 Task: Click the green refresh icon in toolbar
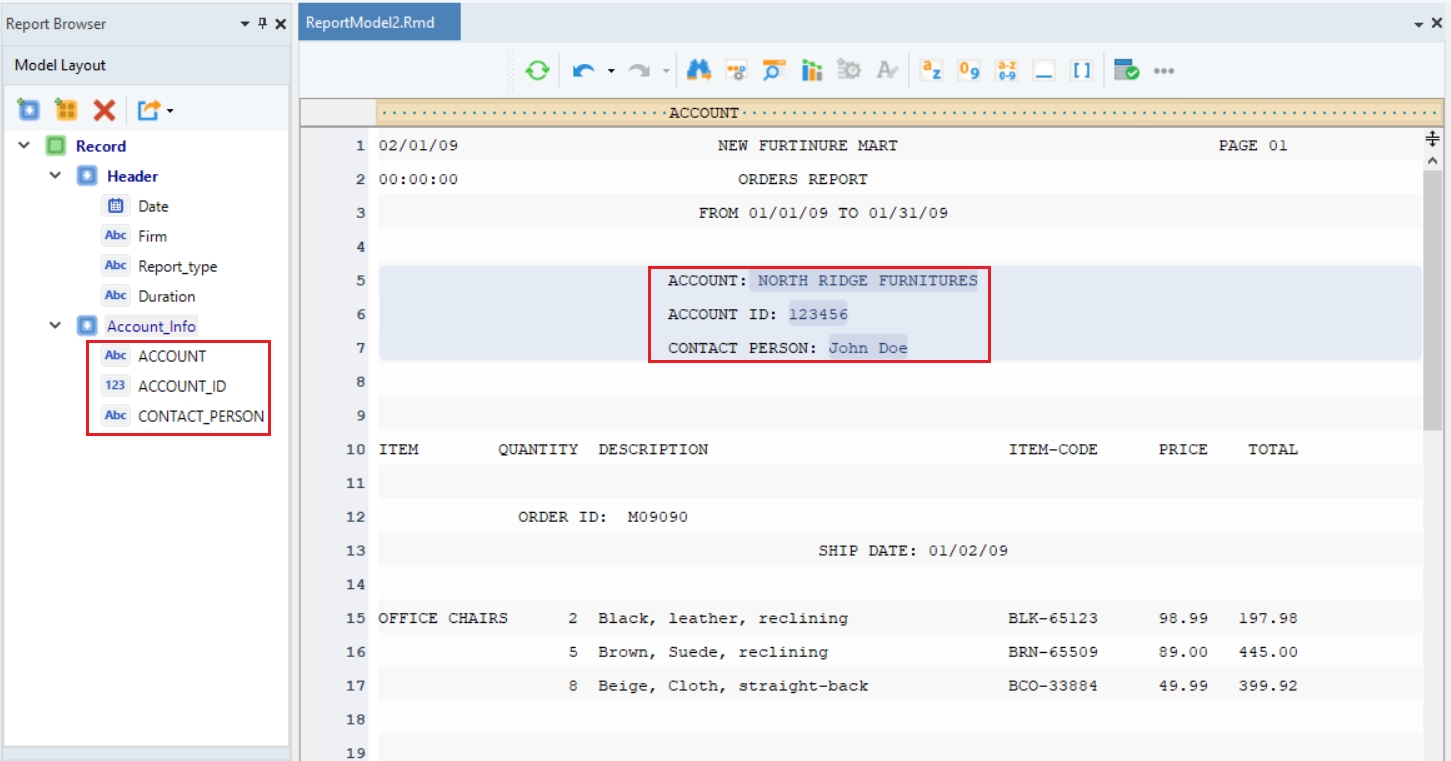(x=538, y=71)
